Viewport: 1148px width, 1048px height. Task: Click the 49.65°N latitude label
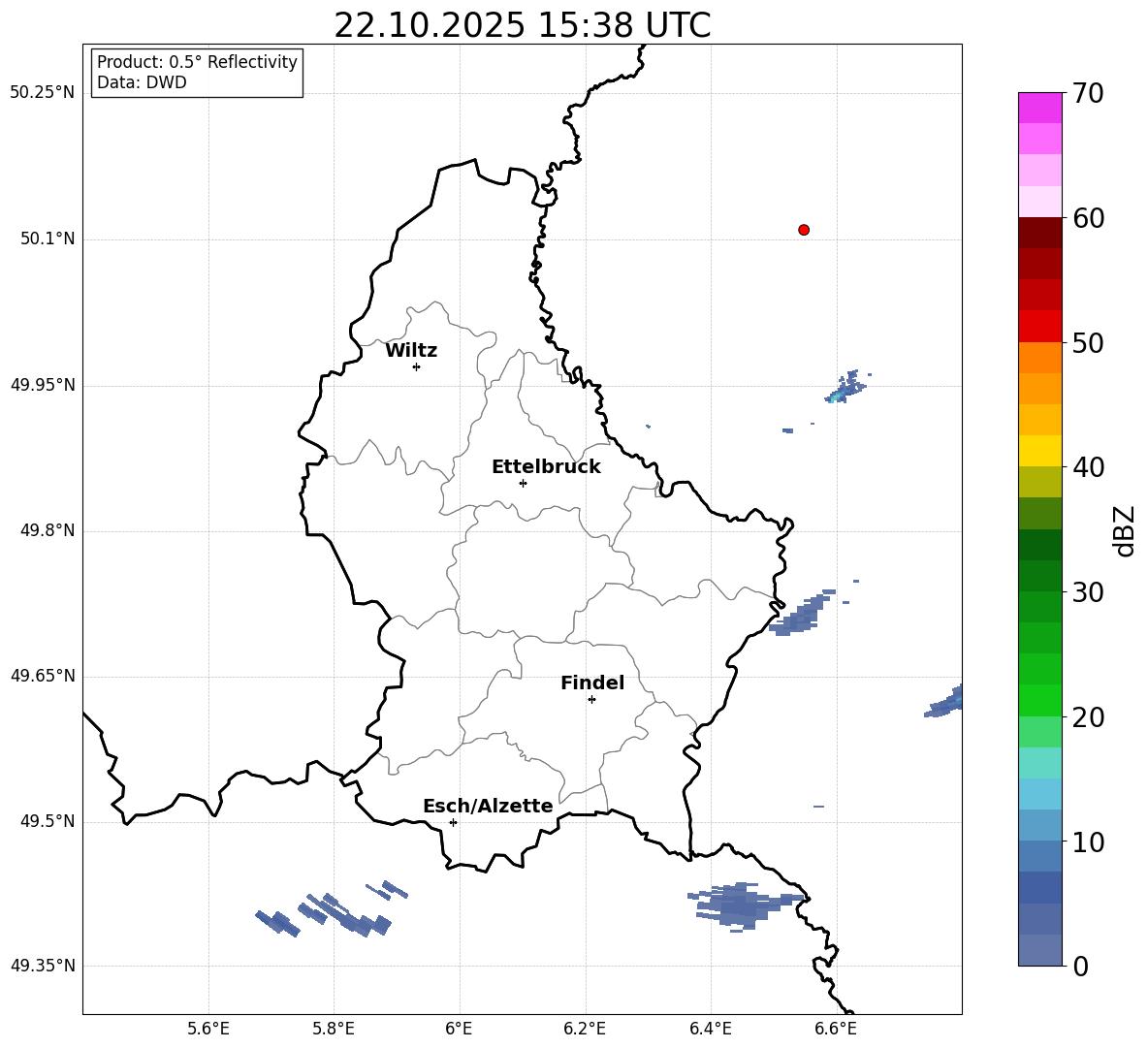tap(43, 676)
